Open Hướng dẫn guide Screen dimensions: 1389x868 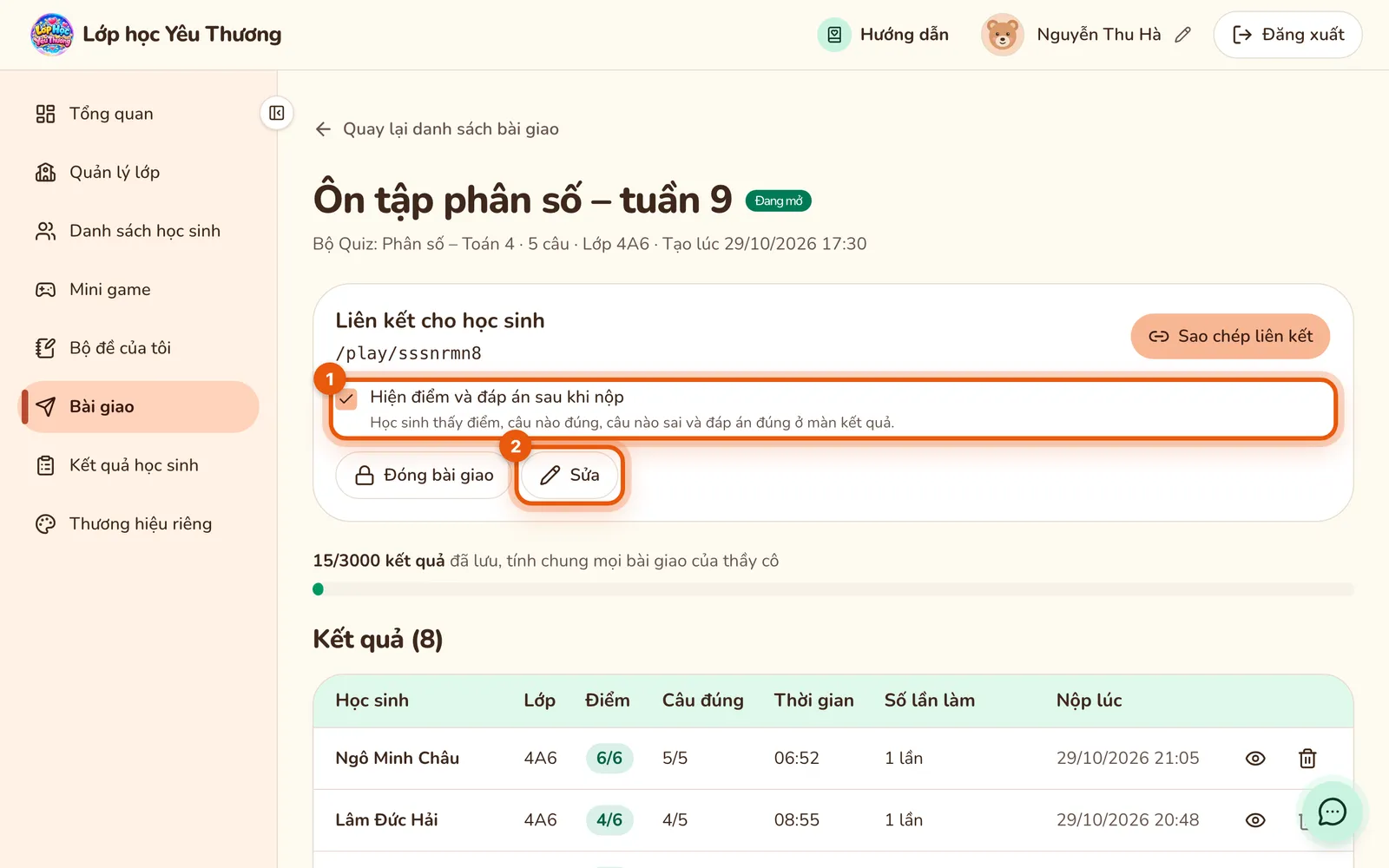click(883, 35)
